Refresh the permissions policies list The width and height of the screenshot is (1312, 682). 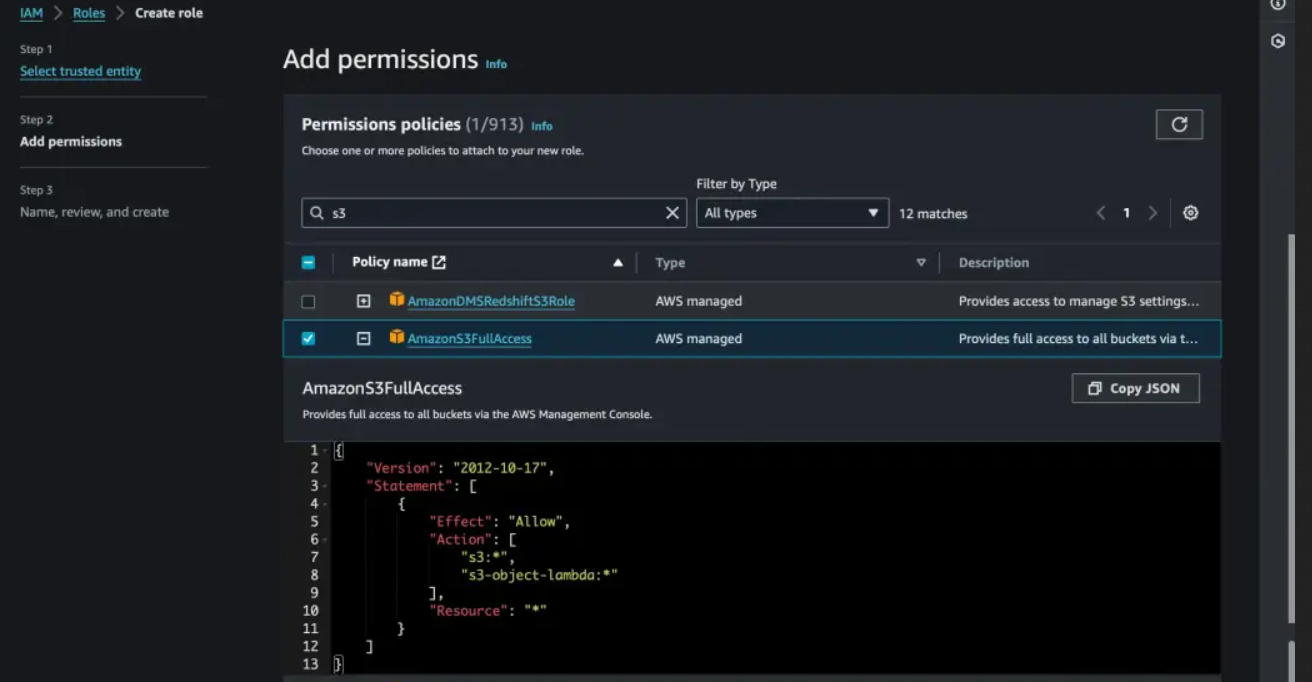pyautogui.click(x=1179, y=124)
